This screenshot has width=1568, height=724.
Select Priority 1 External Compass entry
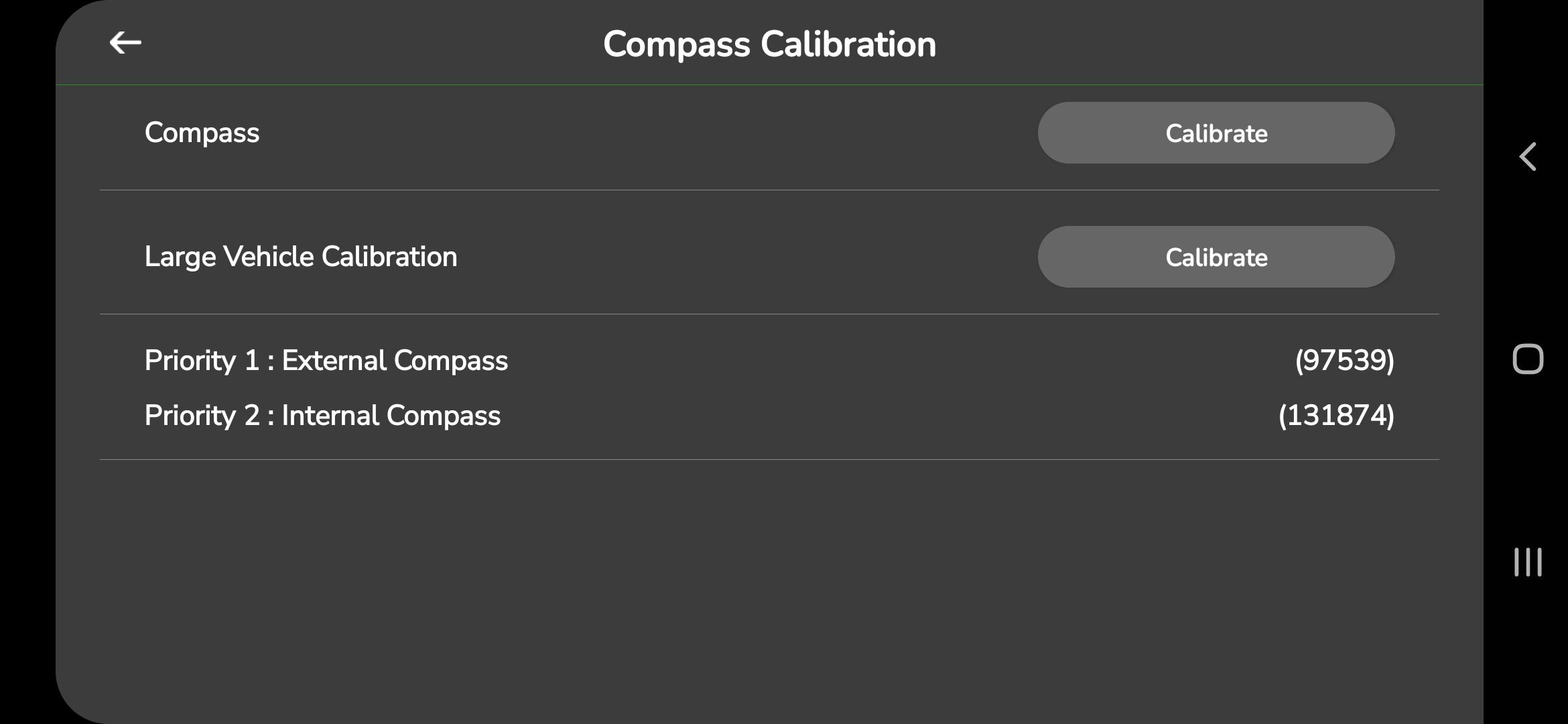click(x=326, y=361)
